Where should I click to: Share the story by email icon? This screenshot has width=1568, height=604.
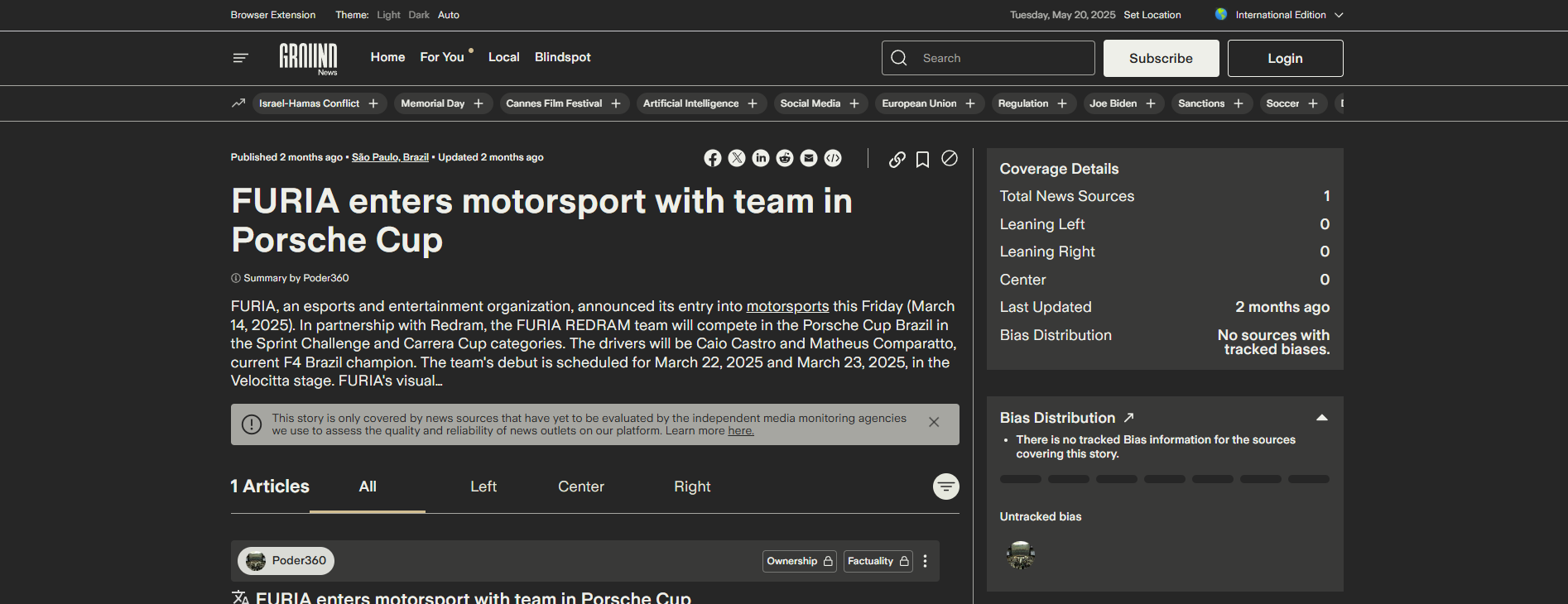pos(809,158)
